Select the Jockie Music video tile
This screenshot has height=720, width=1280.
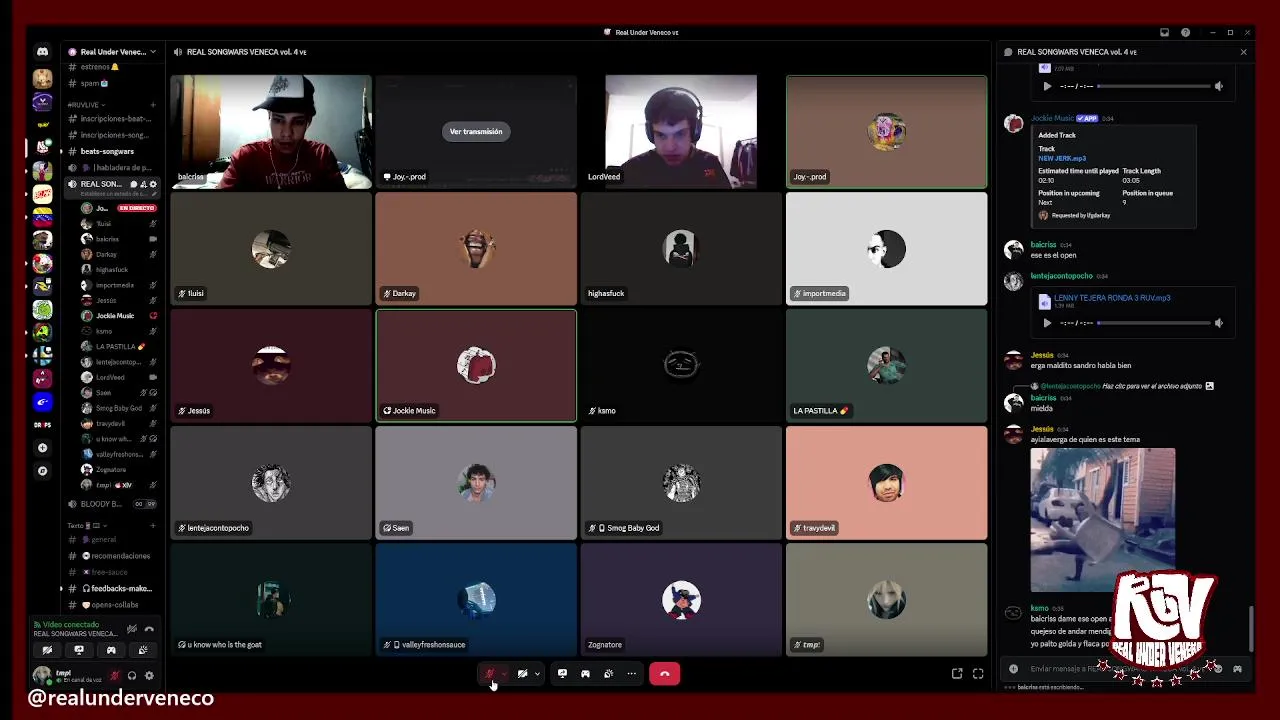click(476, 366)
